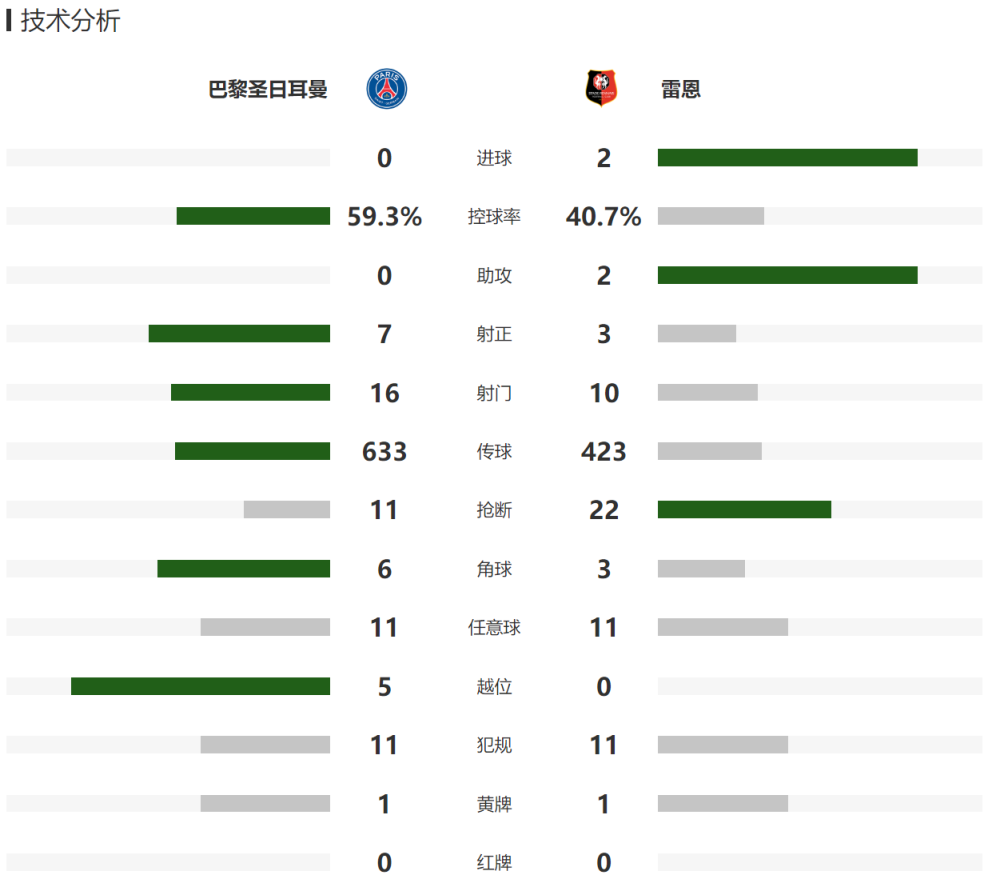Click the green PSG possession bar

pos(253,216)
